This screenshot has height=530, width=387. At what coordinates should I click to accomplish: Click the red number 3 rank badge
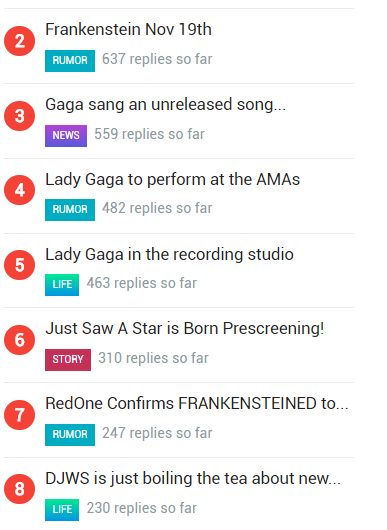(x=20, y=116)
